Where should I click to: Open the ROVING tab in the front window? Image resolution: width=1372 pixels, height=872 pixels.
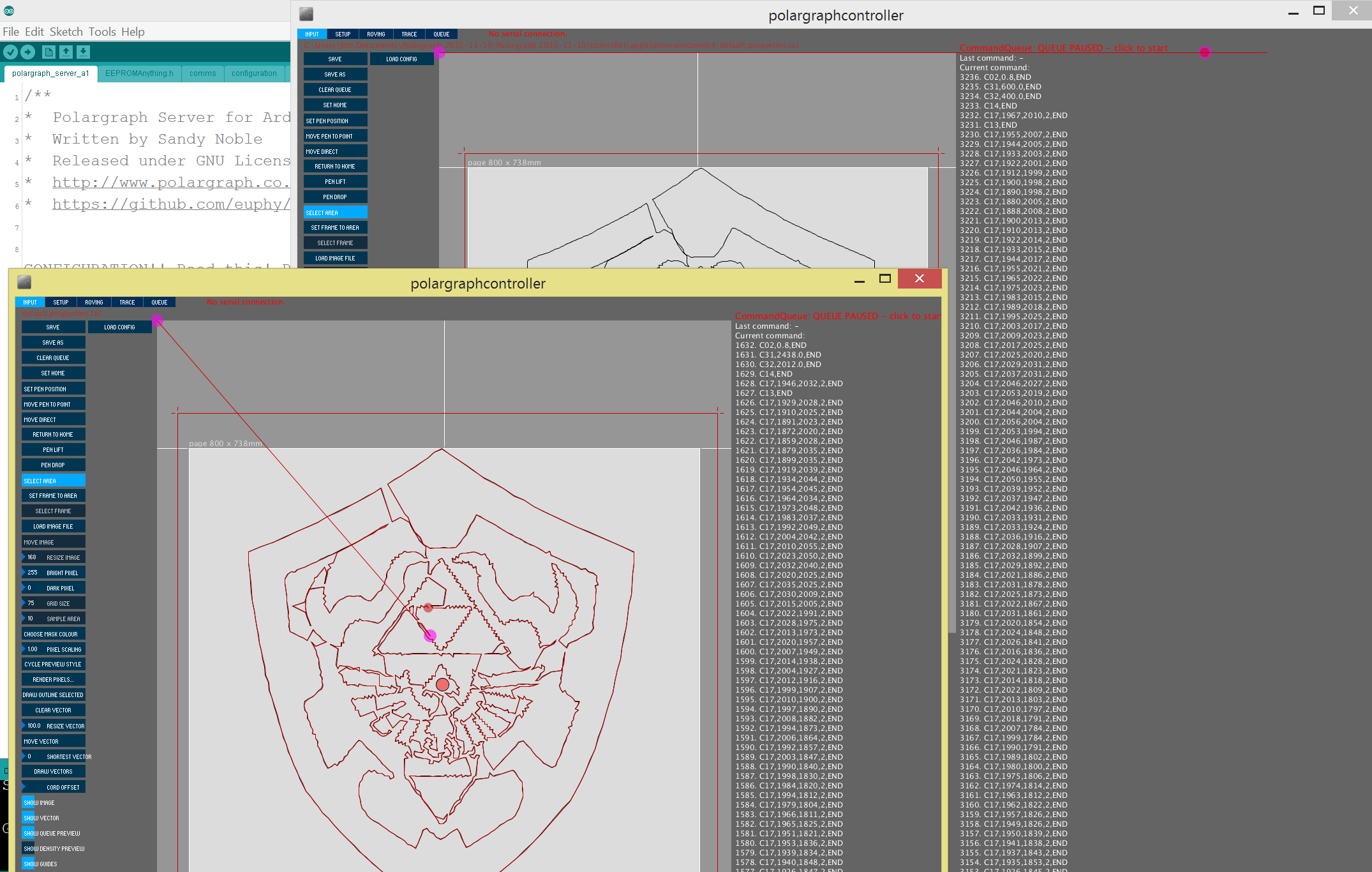pos(94,302)
